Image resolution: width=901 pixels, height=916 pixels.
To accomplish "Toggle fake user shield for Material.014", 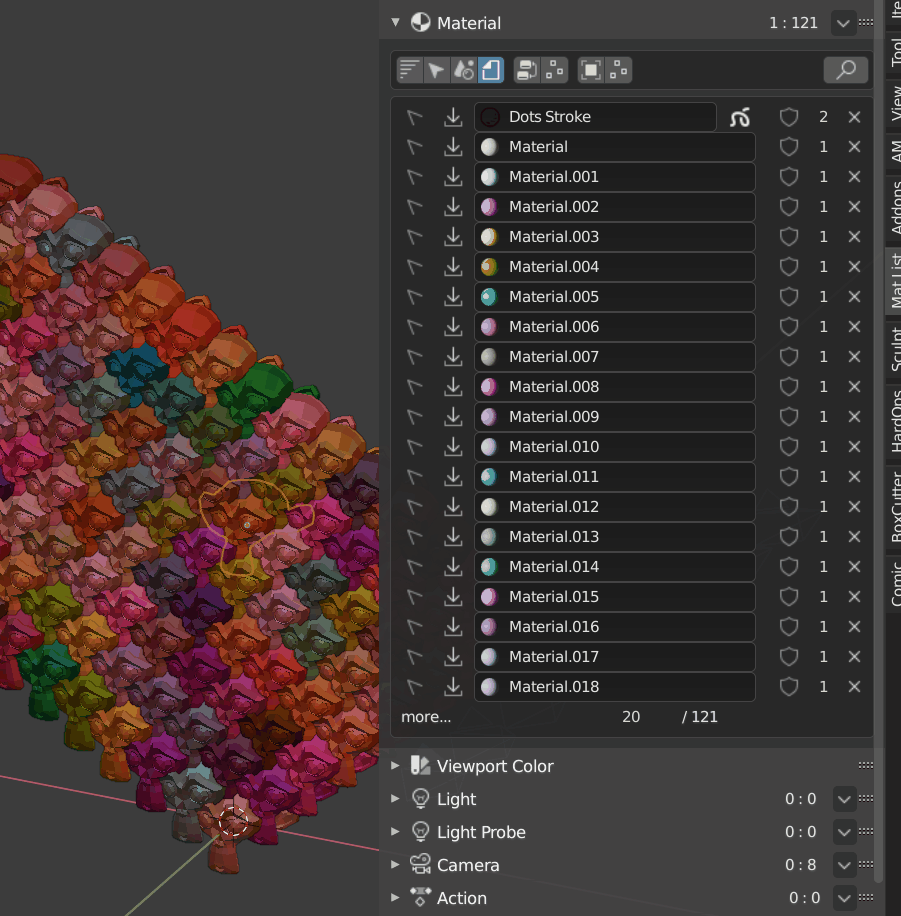I will [789, 567].
